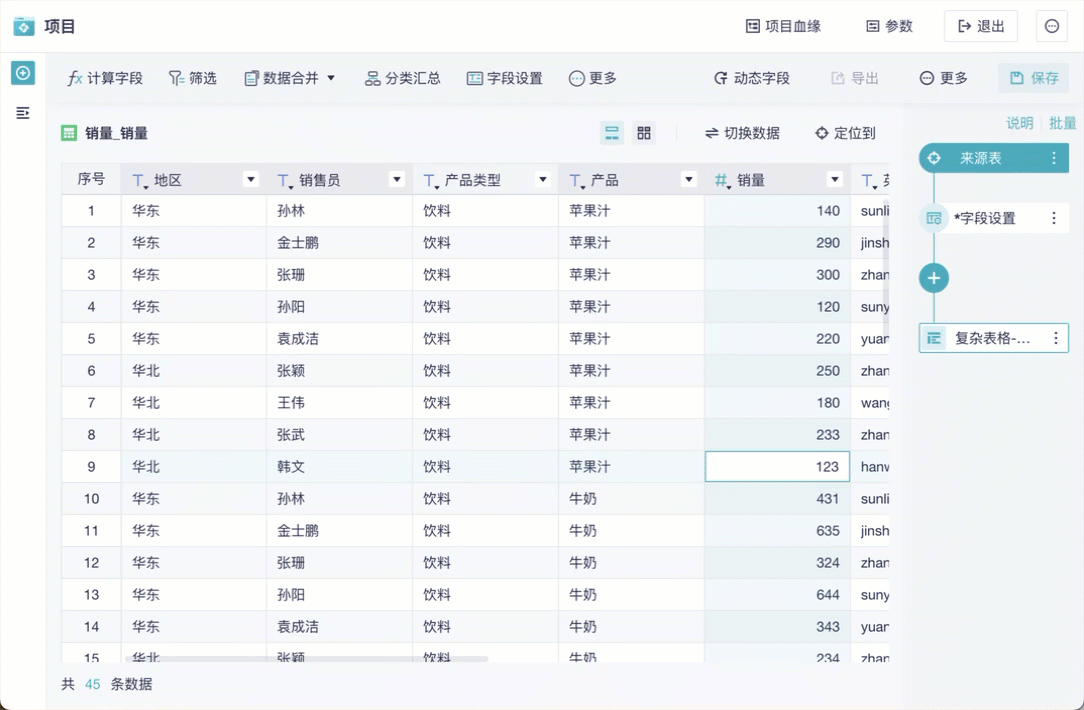The image size is (1084, 710).
Task: Switch to list row view mode
Action: (612, 133)
